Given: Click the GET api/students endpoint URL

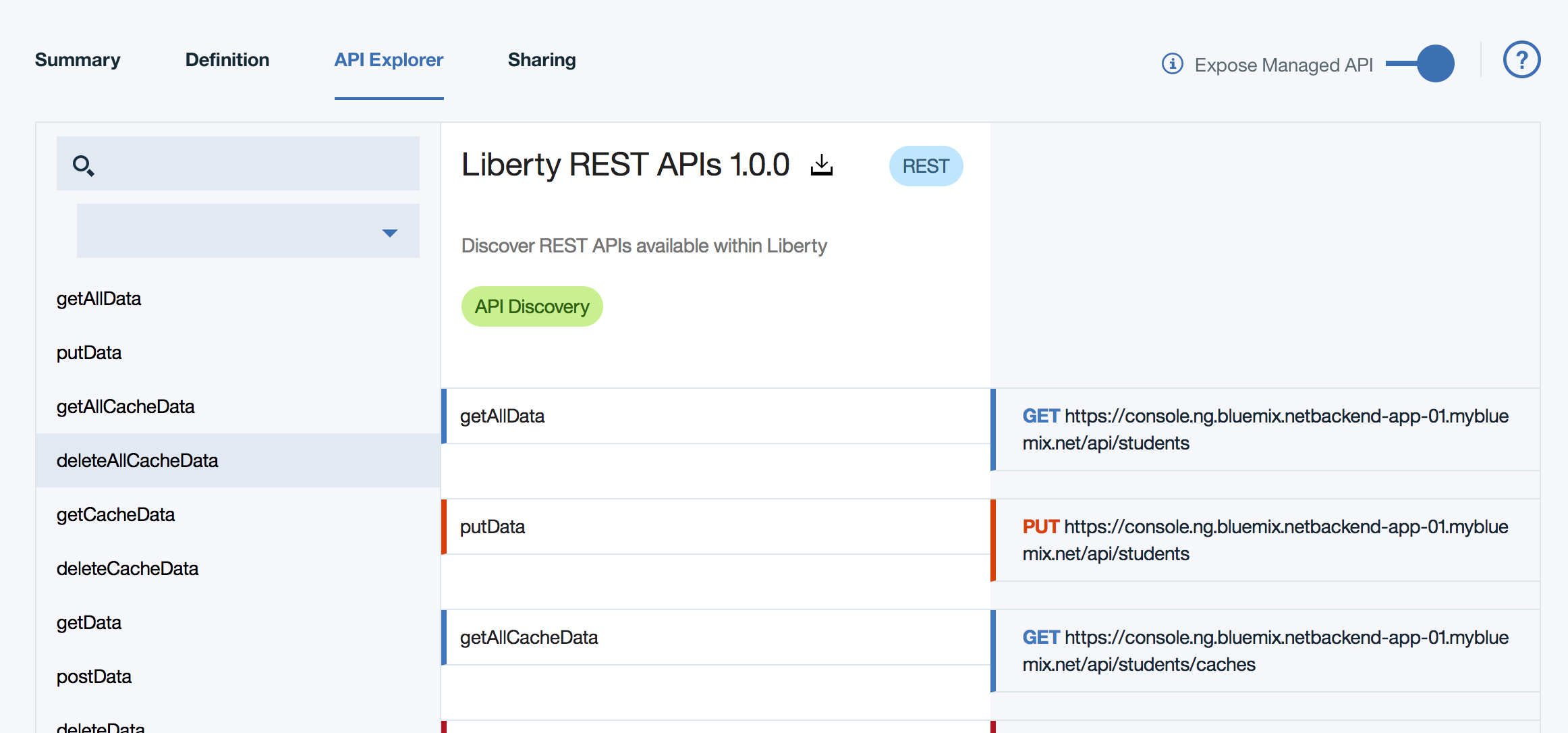Looking at the screenshot, I should click(1265, 429).
